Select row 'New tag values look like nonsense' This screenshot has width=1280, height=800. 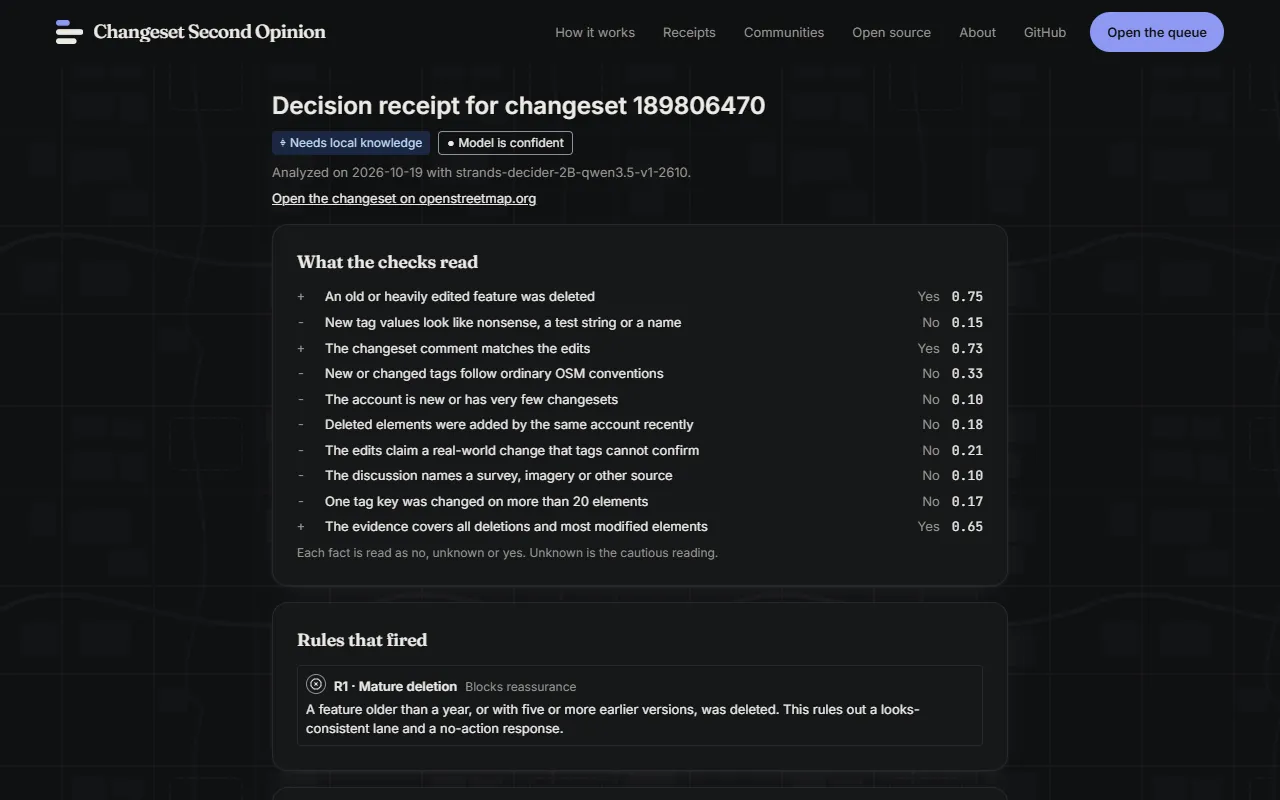pos(640,322)
